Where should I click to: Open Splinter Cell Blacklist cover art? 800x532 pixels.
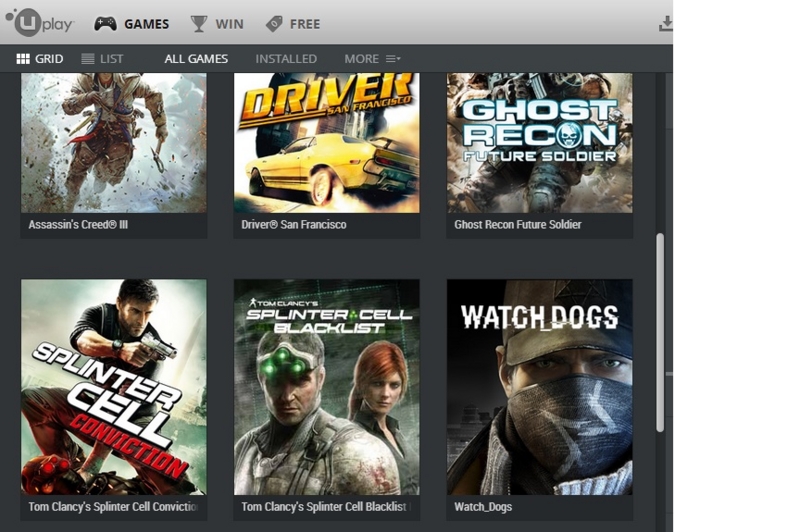[x=327, y=387]
